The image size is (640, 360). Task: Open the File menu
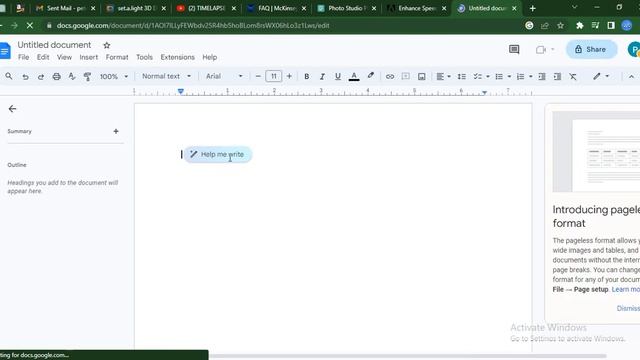pos(24,57)
